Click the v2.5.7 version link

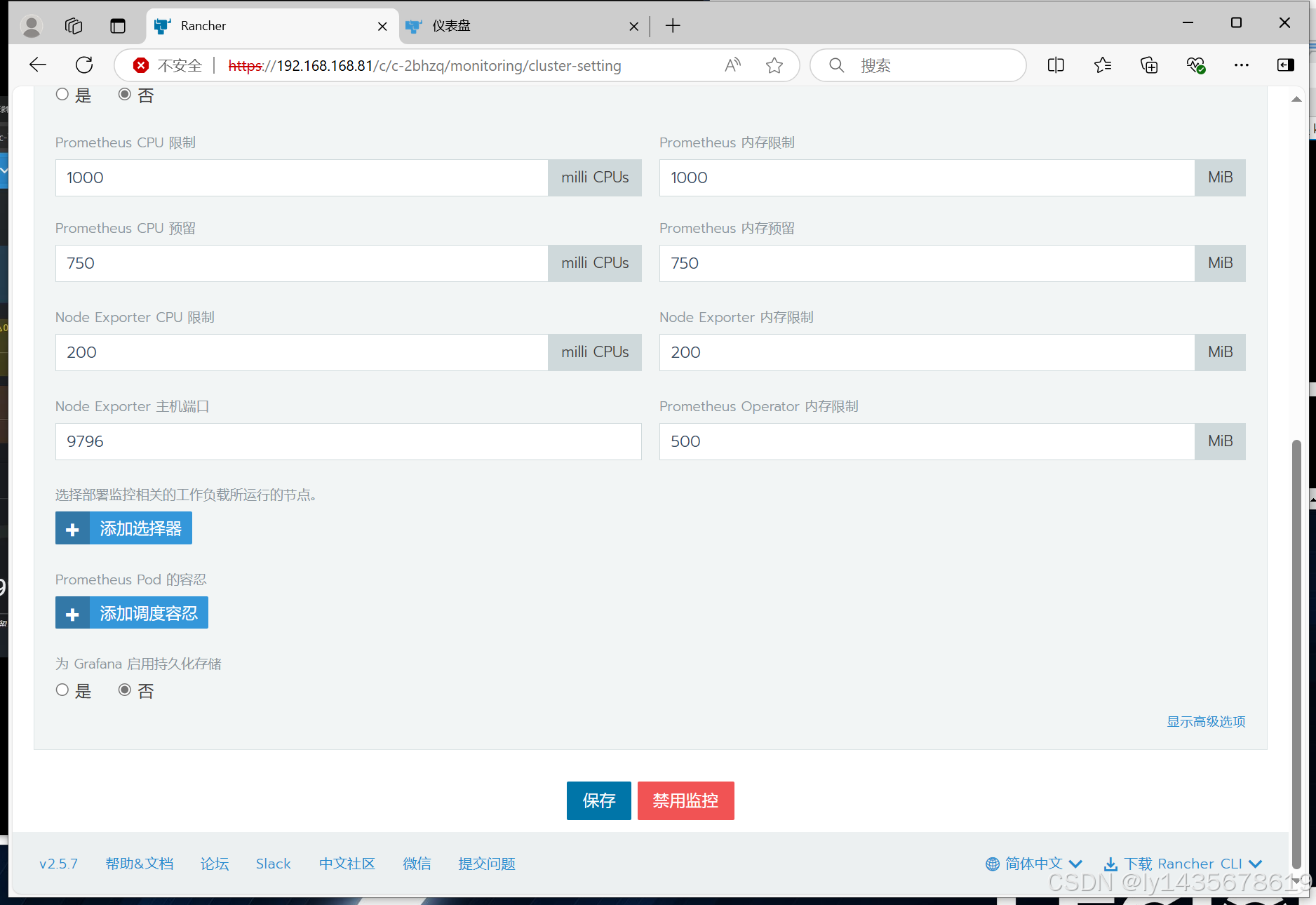(58, 864)
